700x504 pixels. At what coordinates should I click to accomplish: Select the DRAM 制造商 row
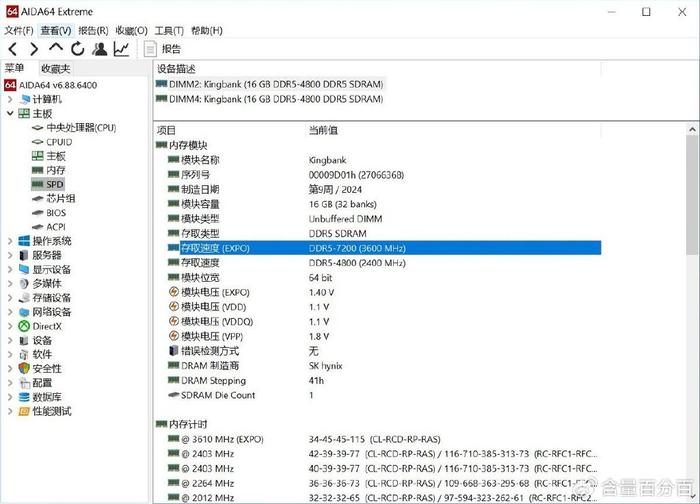tap(384, 366)
